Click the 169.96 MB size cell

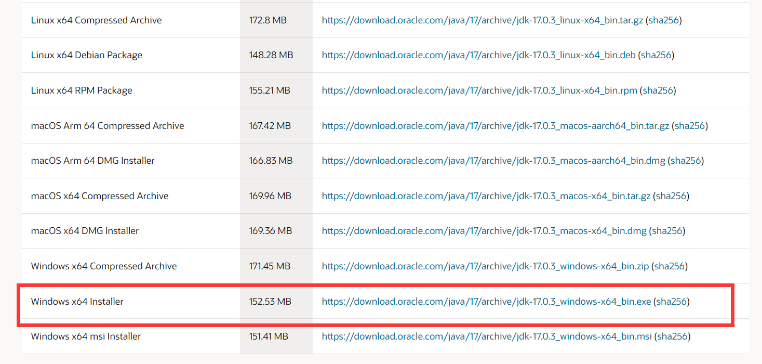276,196
